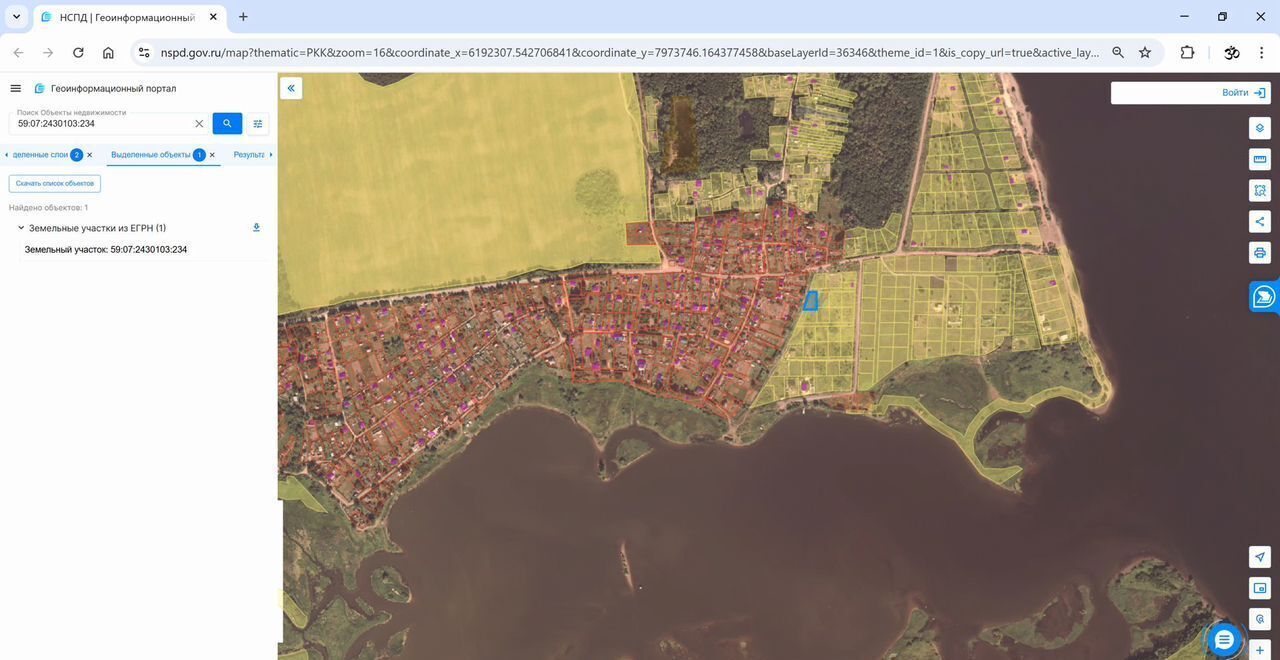Click the map location search tool icon

(x=1260, y=619)
